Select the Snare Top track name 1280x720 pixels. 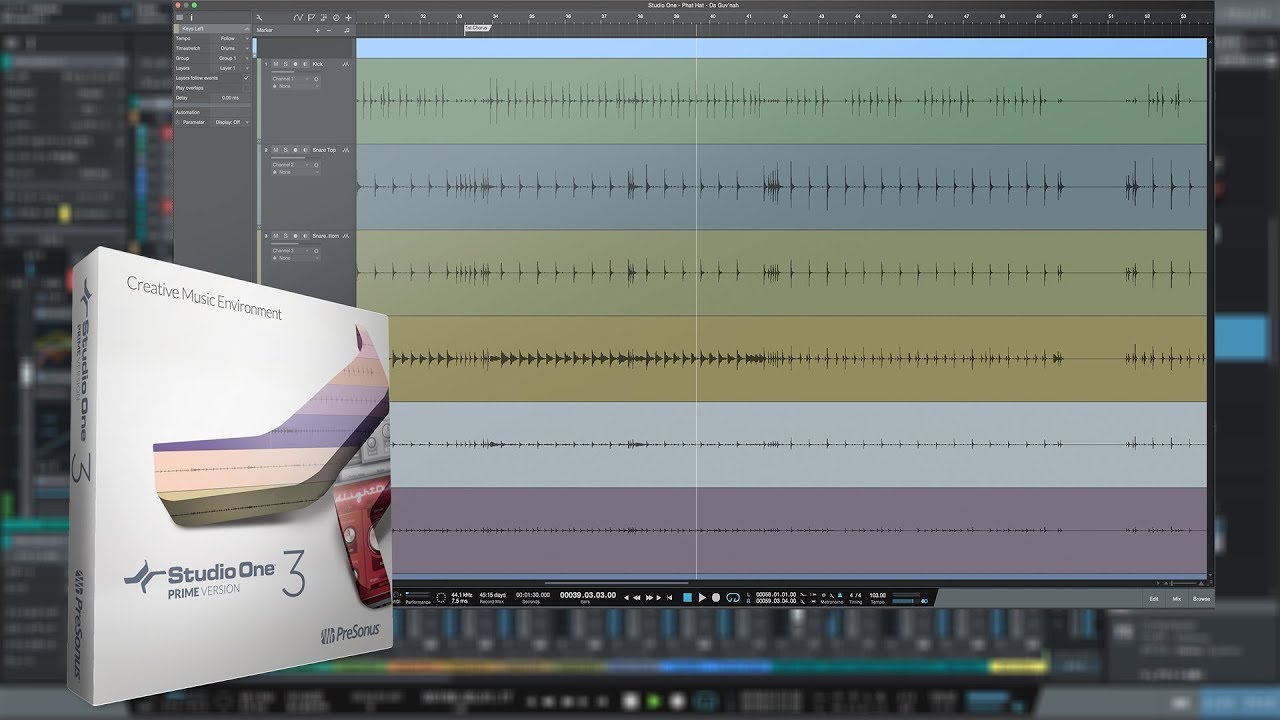tap(324, 150)
